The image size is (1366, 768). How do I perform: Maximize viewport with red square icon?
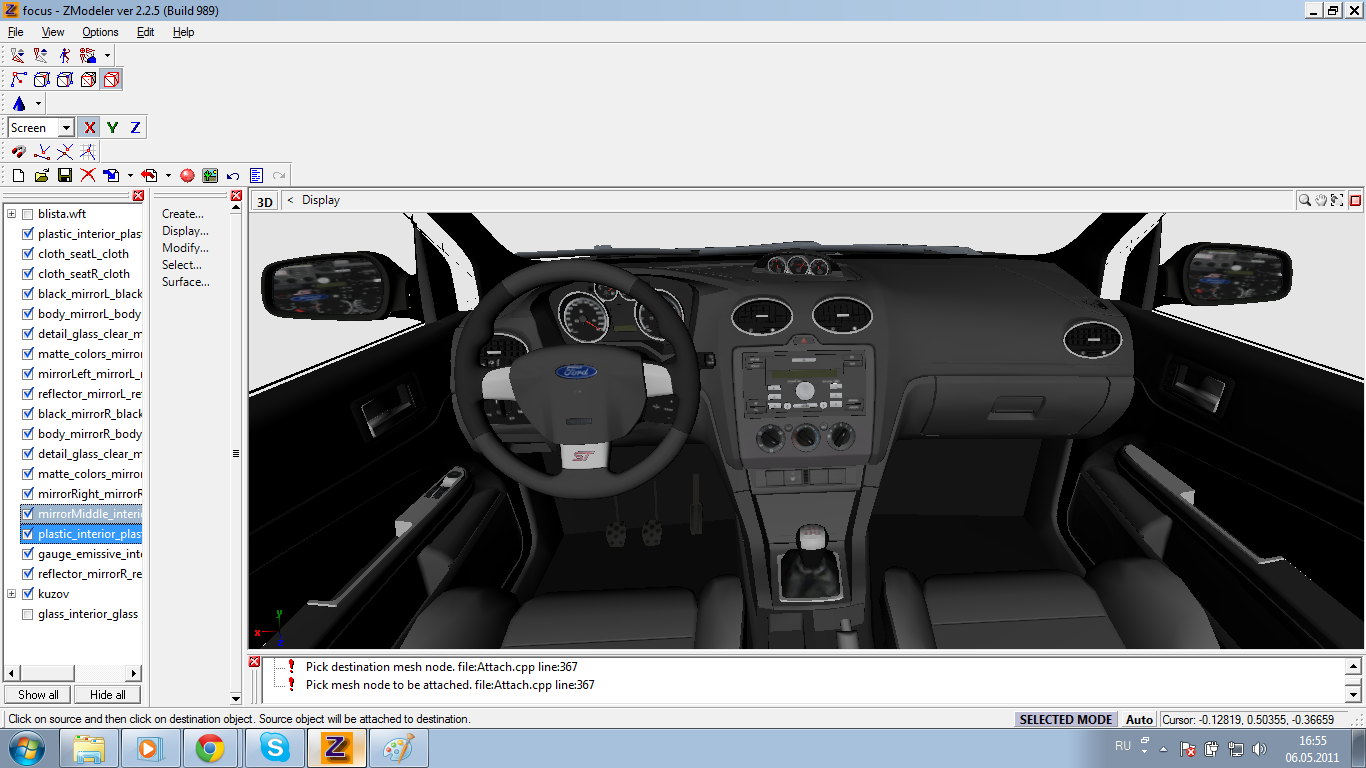tap(1356, 200)
